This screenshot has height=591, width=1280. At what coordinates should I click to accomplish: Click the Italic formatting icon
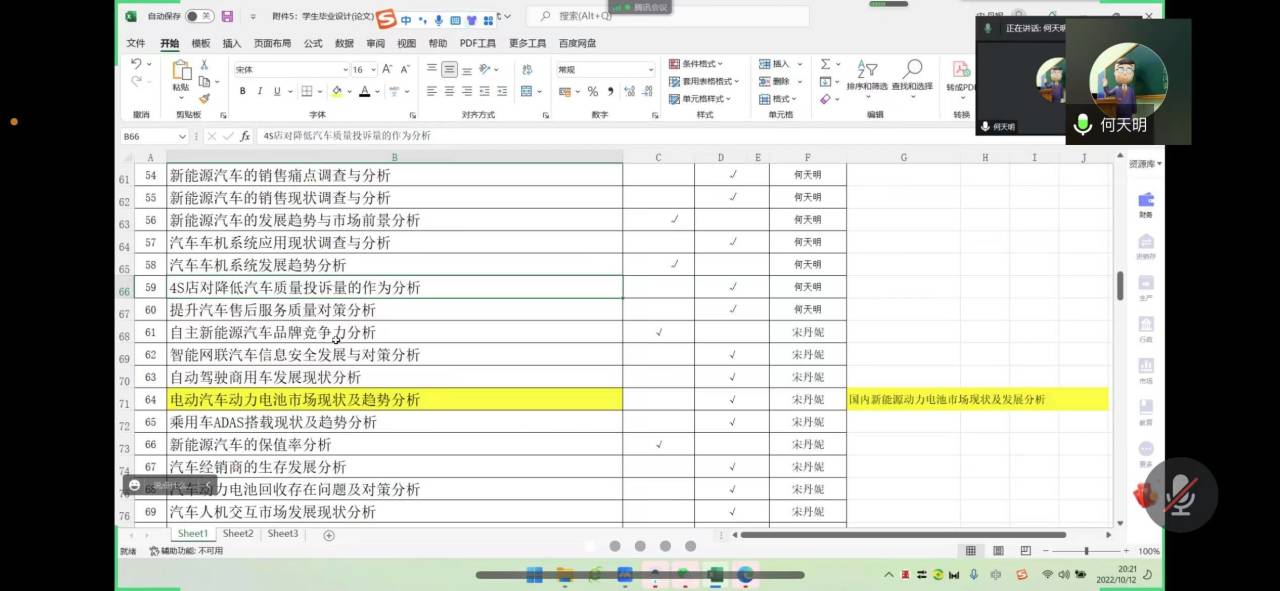260,91
